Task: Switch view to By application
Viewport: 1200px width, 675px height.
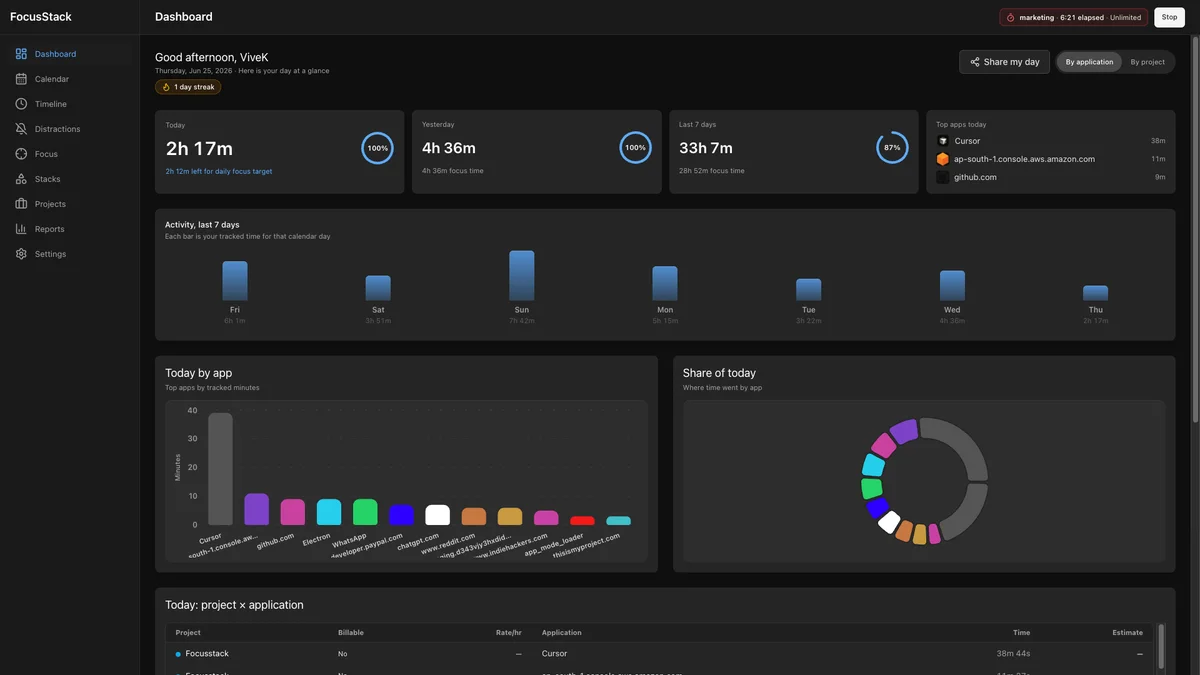Action: tap(1089, 62)
